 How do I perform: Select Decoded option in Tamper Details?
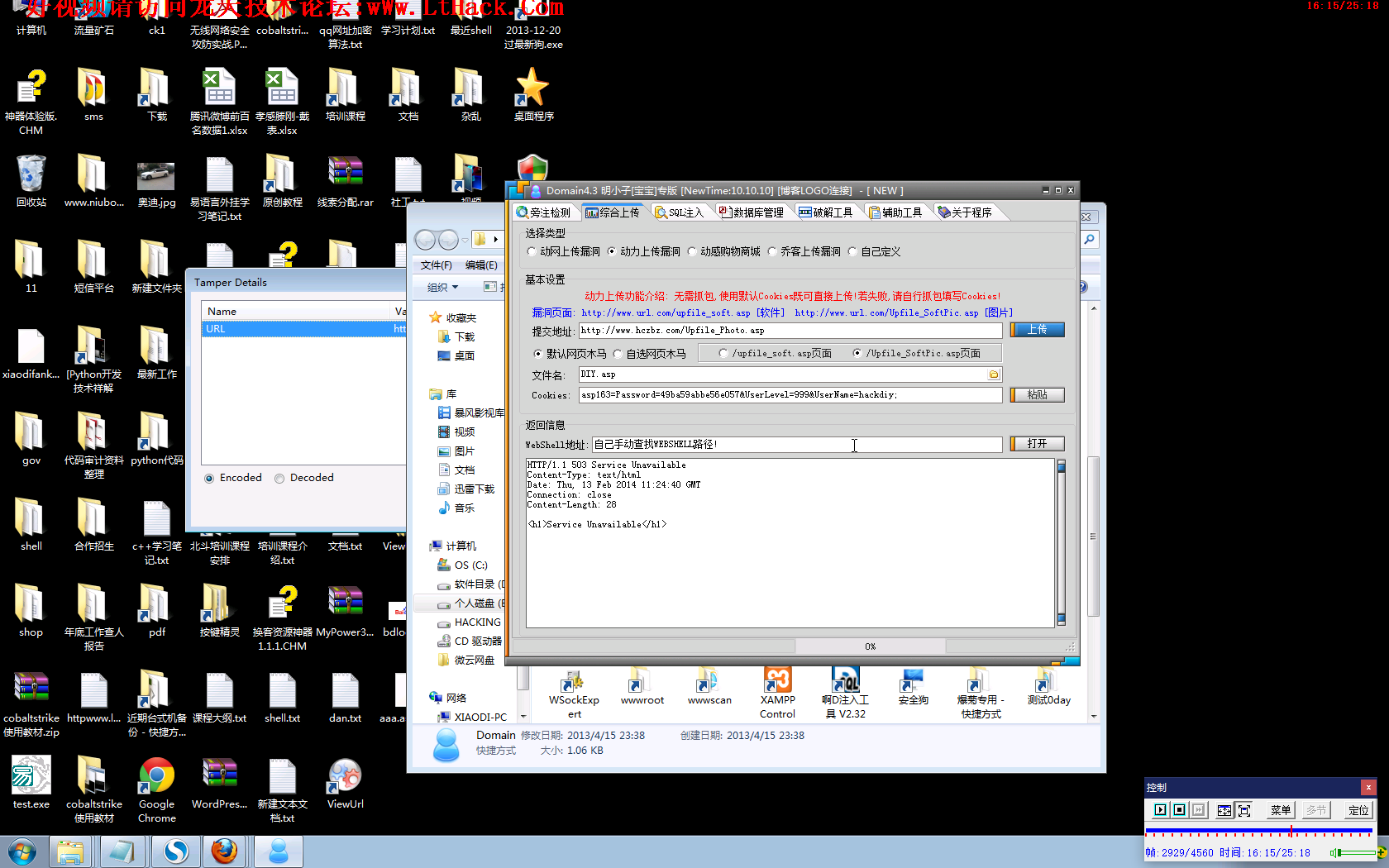point(304,478)
